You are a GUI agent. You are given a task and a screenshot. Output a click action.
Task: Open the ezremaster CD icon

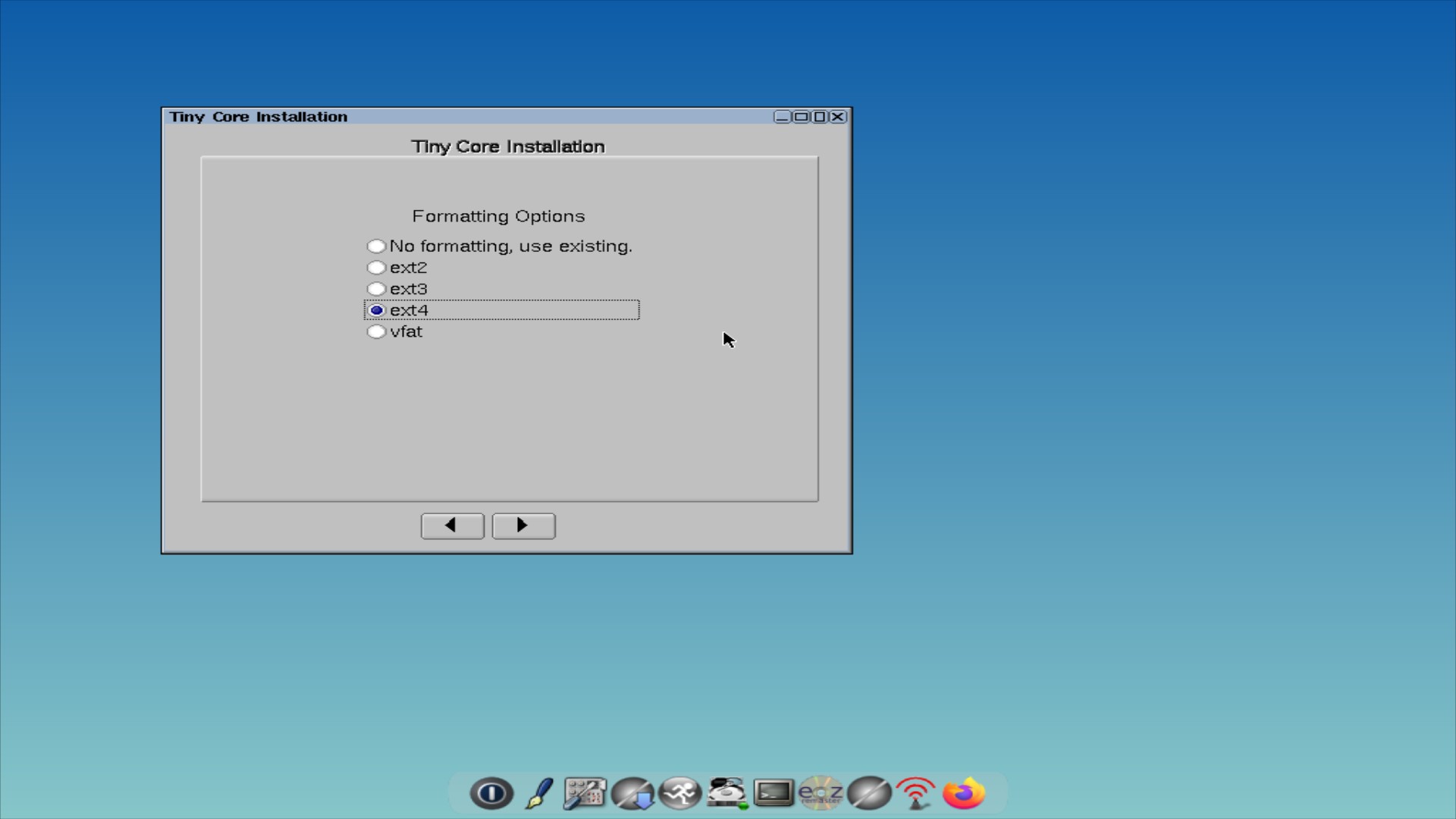(x=821, y=793)
